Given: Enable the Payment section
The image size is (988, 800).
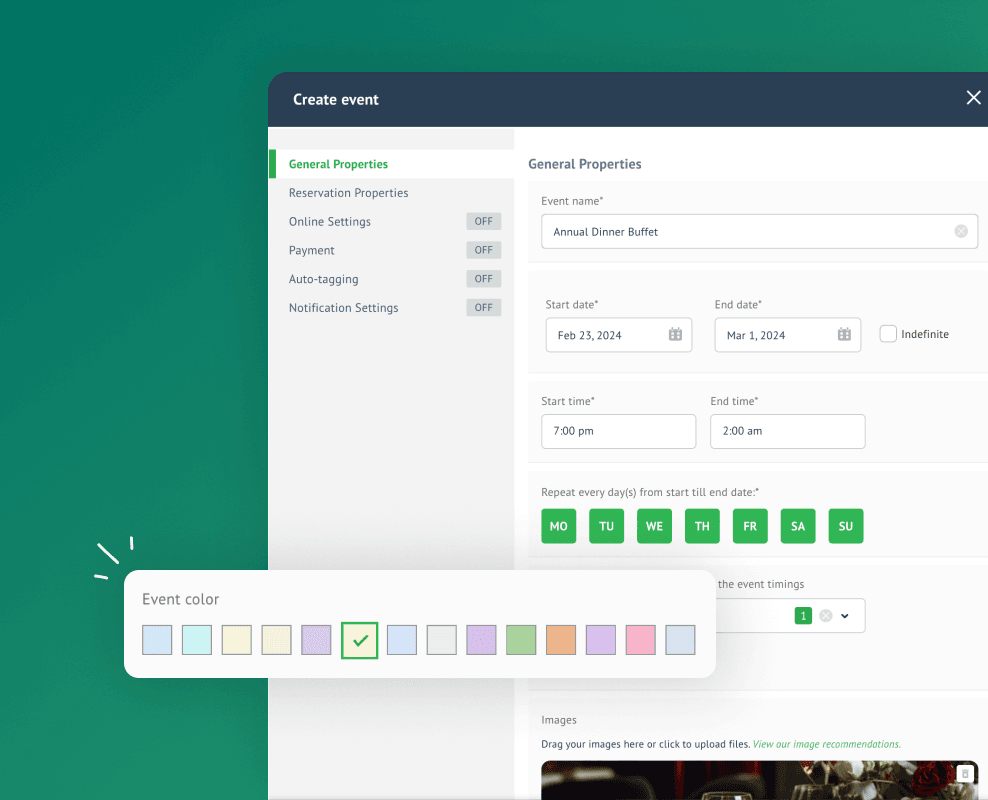Looking at the screenshot, I should [x=483, y=249].
